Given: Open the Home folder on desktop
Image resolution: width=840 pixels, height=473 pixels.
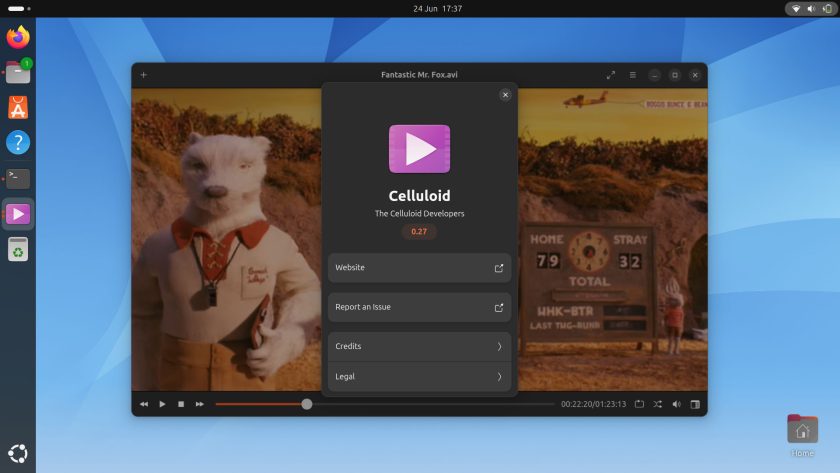Looking at the screenshot, I should 802,435.
